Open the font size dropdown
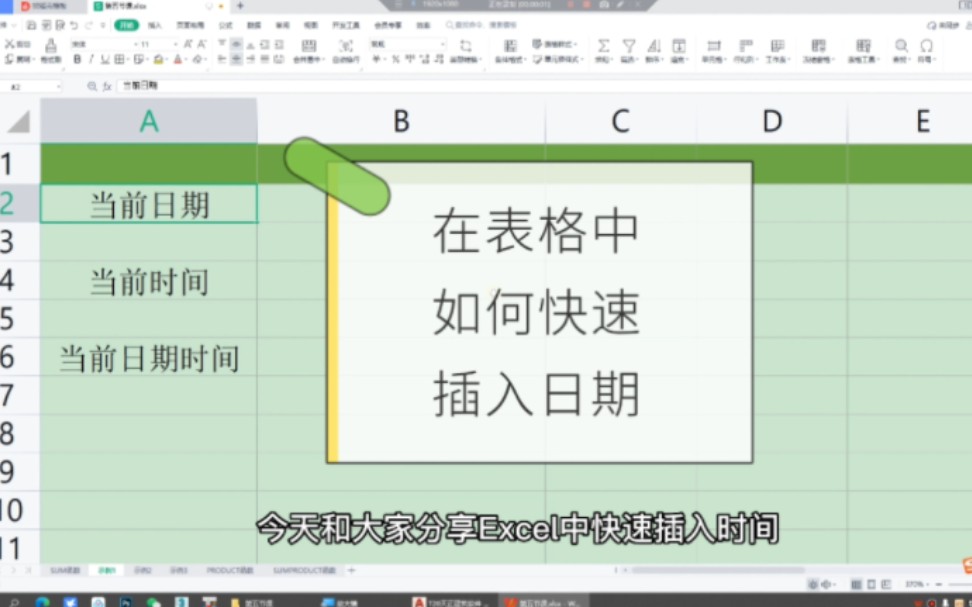Screen dimensions: 972x607 [175, 42]
